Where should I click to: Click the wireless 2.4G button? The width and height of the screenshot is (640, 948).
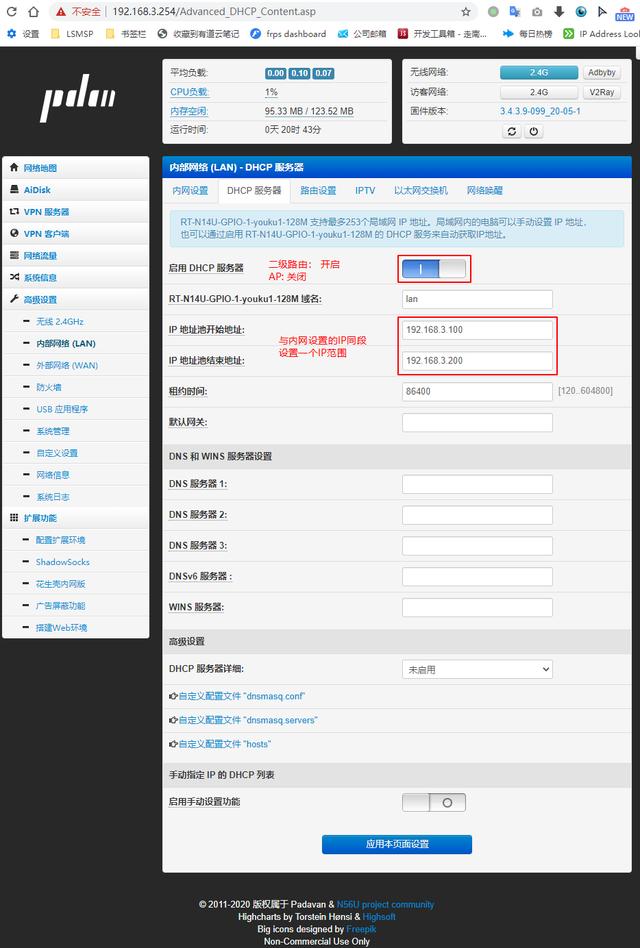coord(538,73)
